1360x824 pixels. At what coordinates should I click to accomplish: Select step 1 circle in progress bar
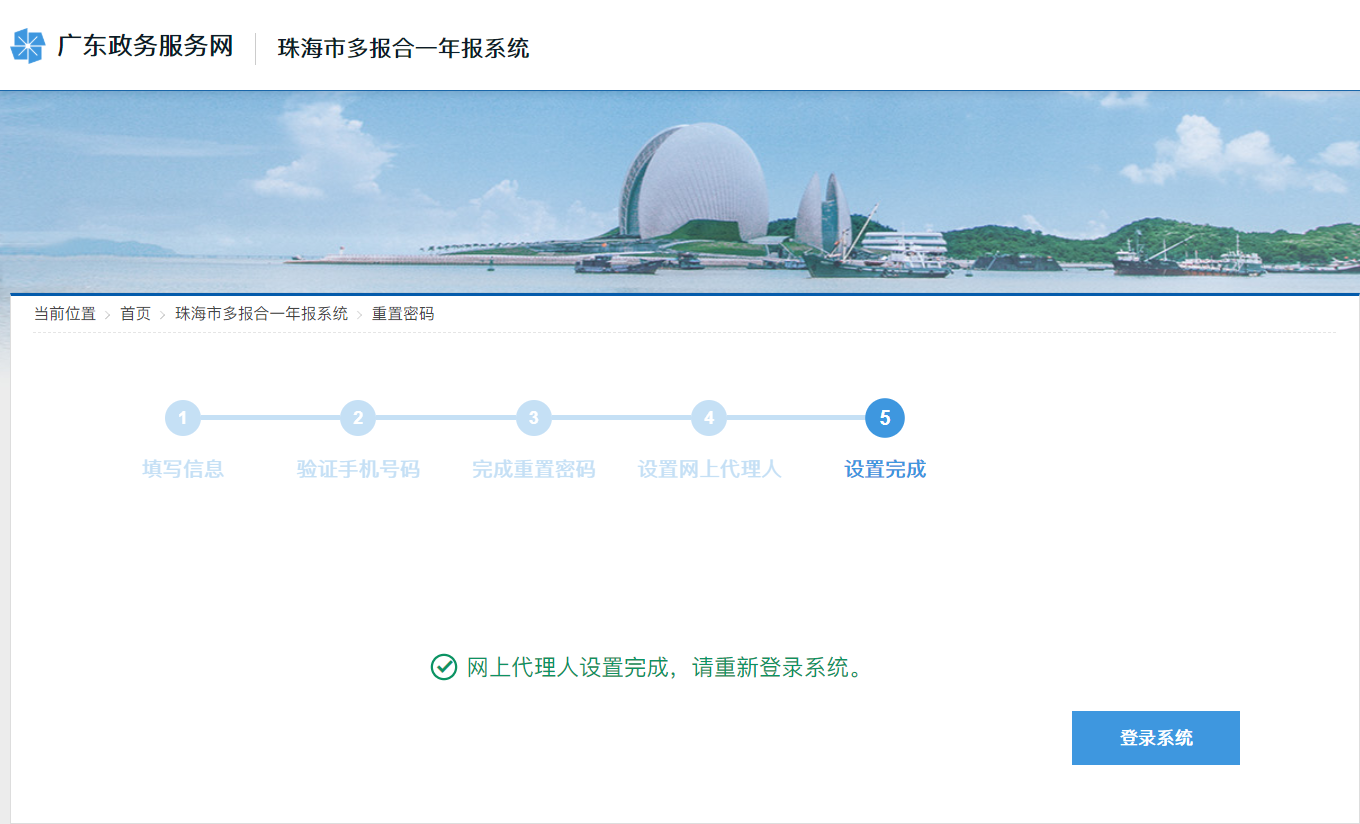tap(183, 418)
